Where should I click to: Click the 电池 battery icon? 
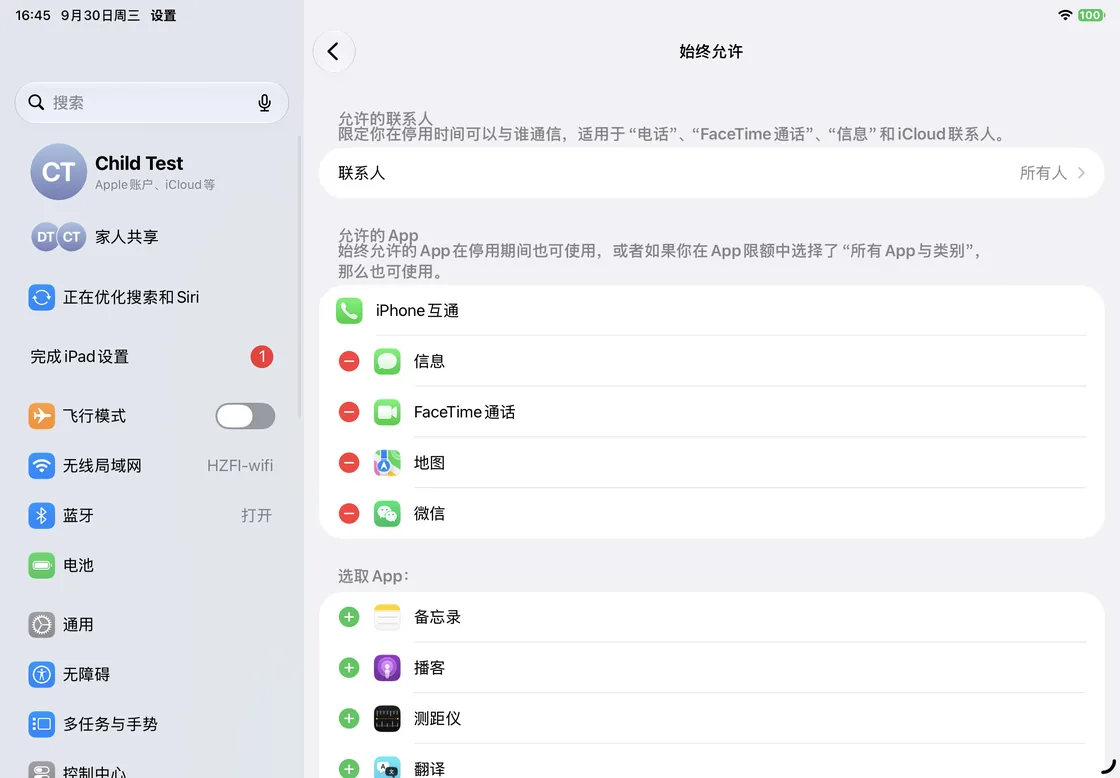pos(41,566)
